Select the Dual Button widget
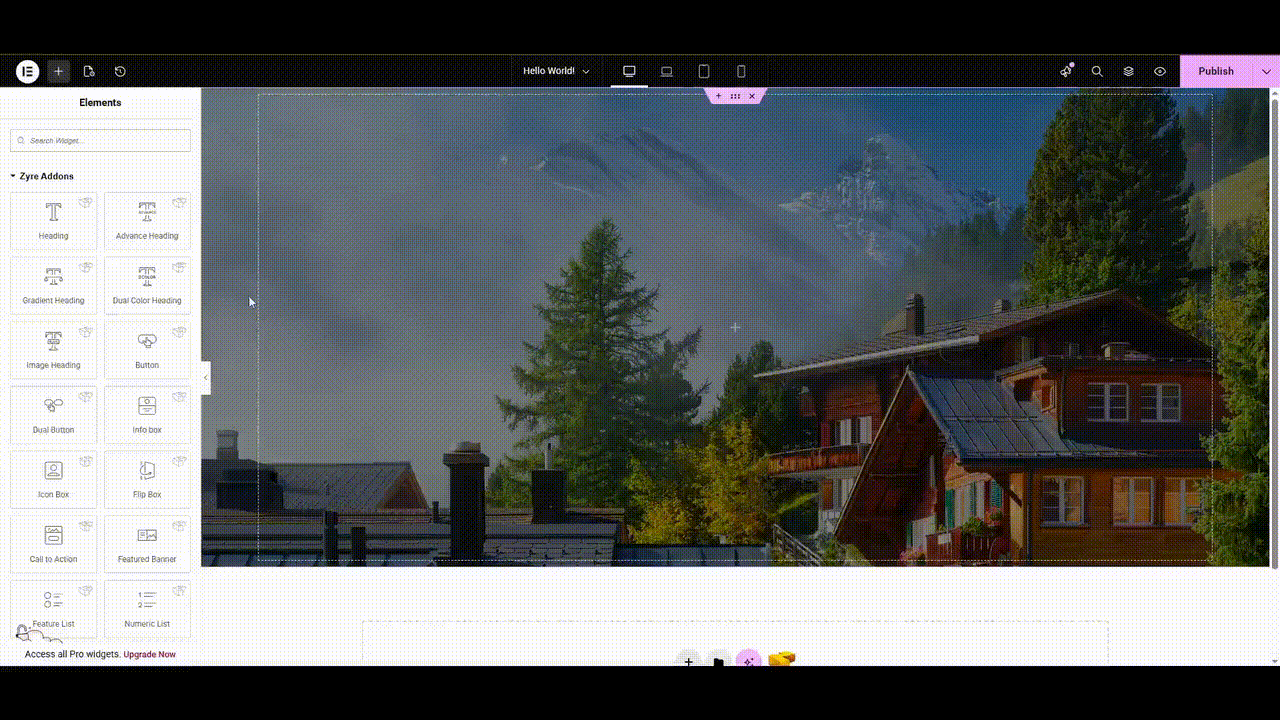Screen dimensions: 1280x720 (54, 415)
